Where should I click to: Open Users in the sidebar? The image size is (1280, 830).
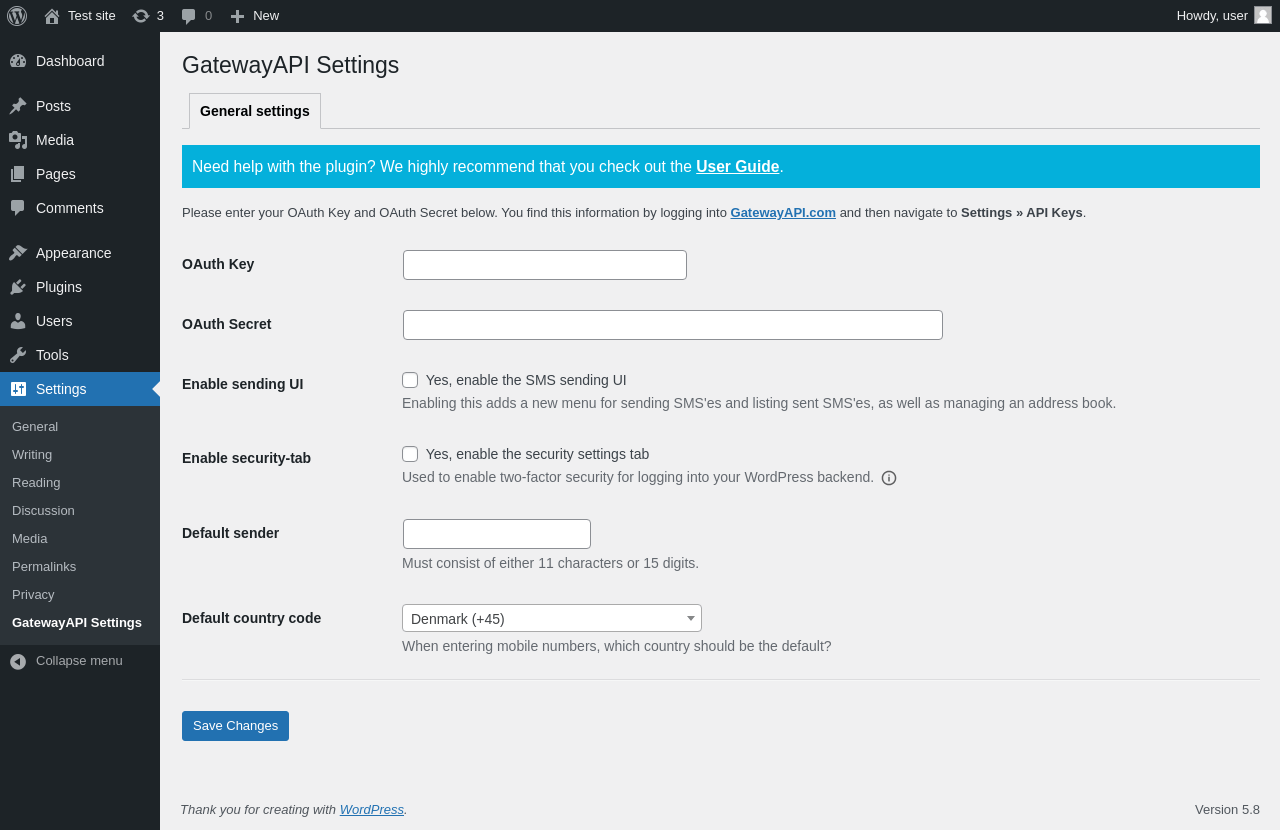[54, 321]
